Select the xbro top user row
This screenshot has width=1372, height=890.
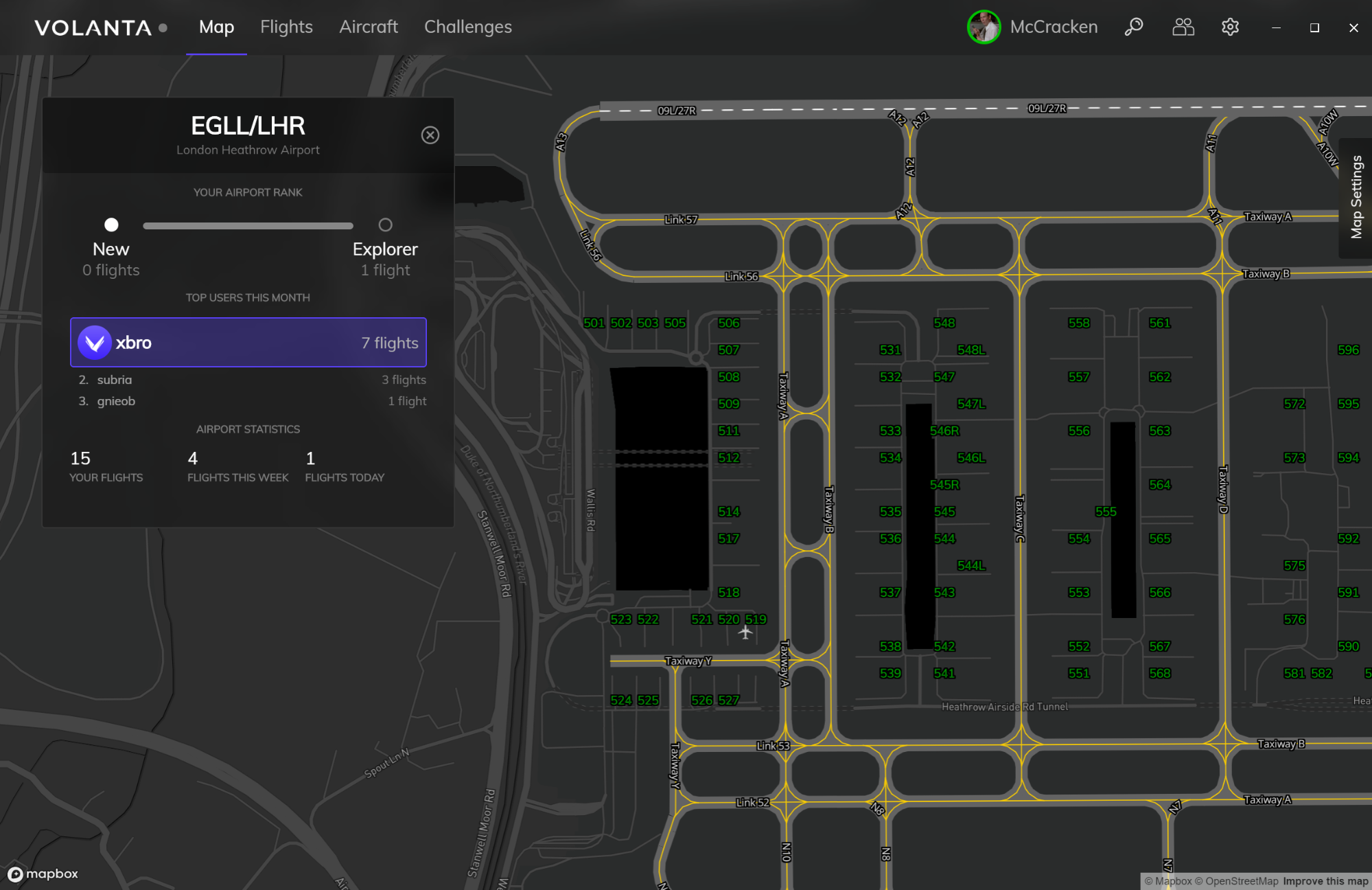point(248,343)
